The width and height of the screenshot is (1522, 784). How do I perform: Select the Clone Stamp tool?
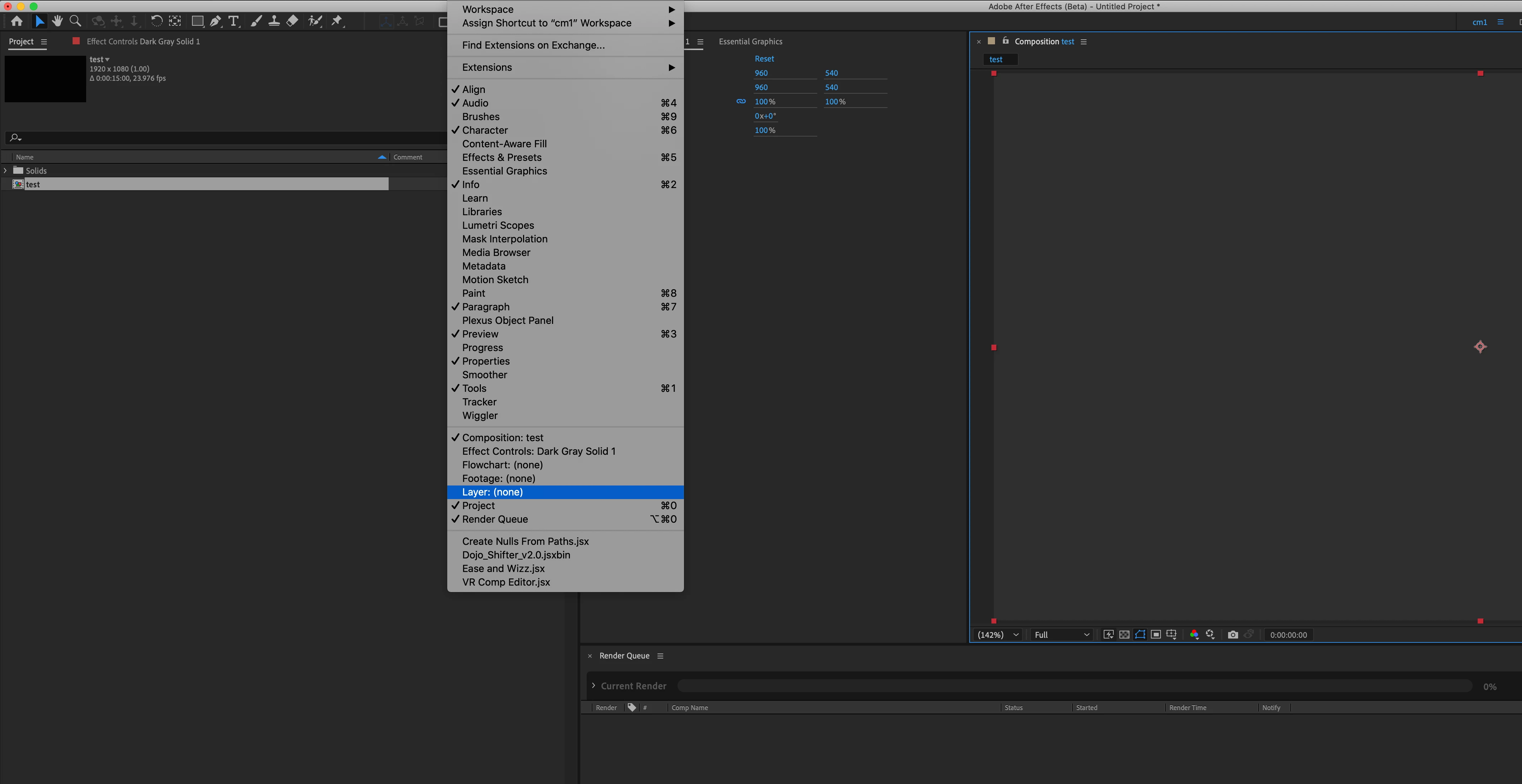tap(274, 21)
